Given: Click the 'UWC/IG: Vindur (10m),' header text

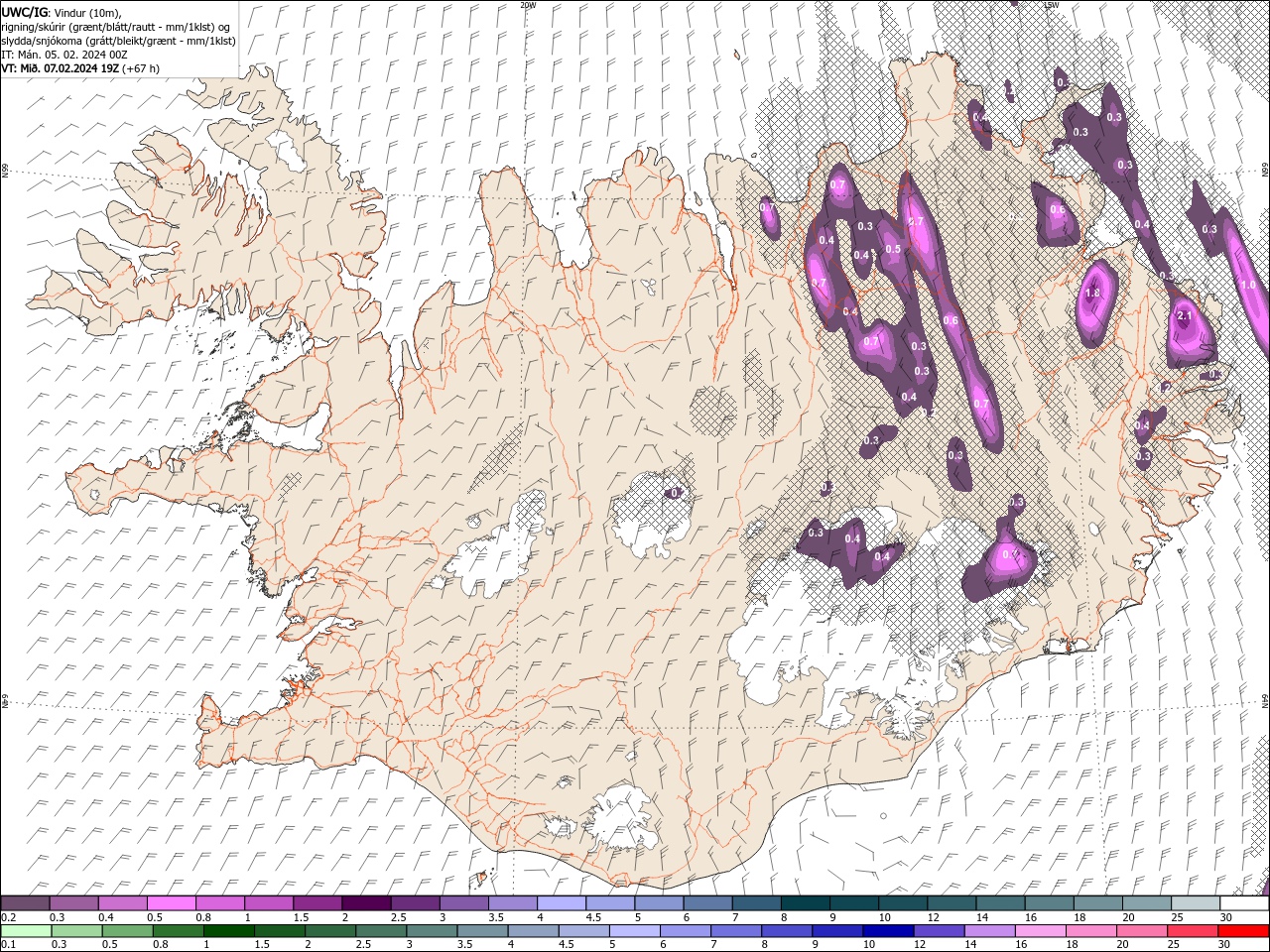Looking at the screenshot, I should click(61, 12).
